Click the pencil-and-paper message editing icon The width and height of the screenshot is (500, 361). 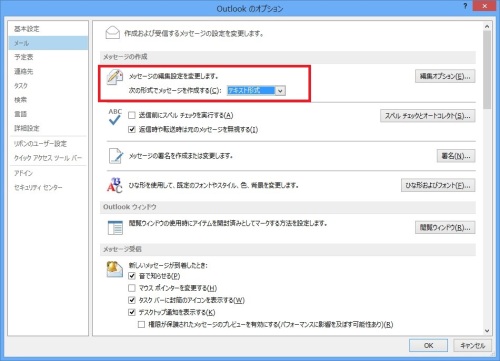tap(115, 77)
